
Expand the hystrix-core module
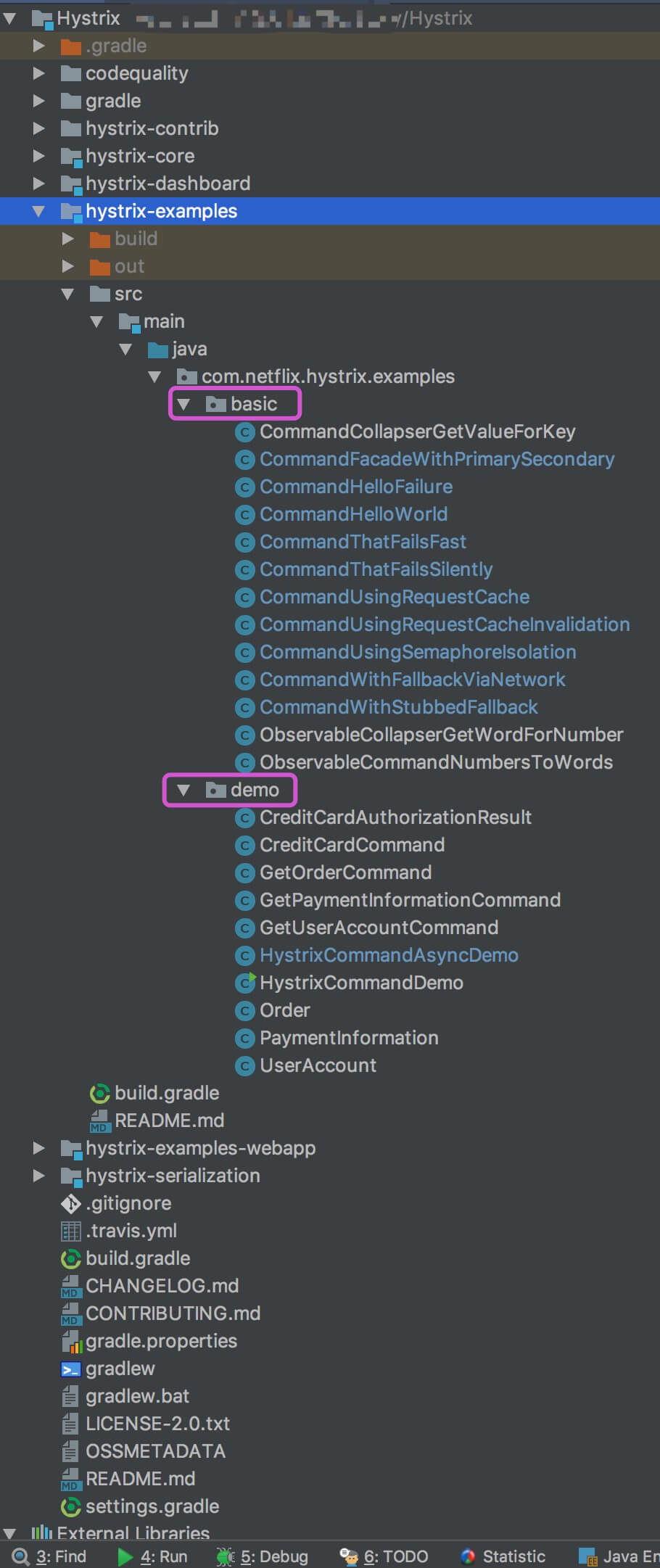39,157
